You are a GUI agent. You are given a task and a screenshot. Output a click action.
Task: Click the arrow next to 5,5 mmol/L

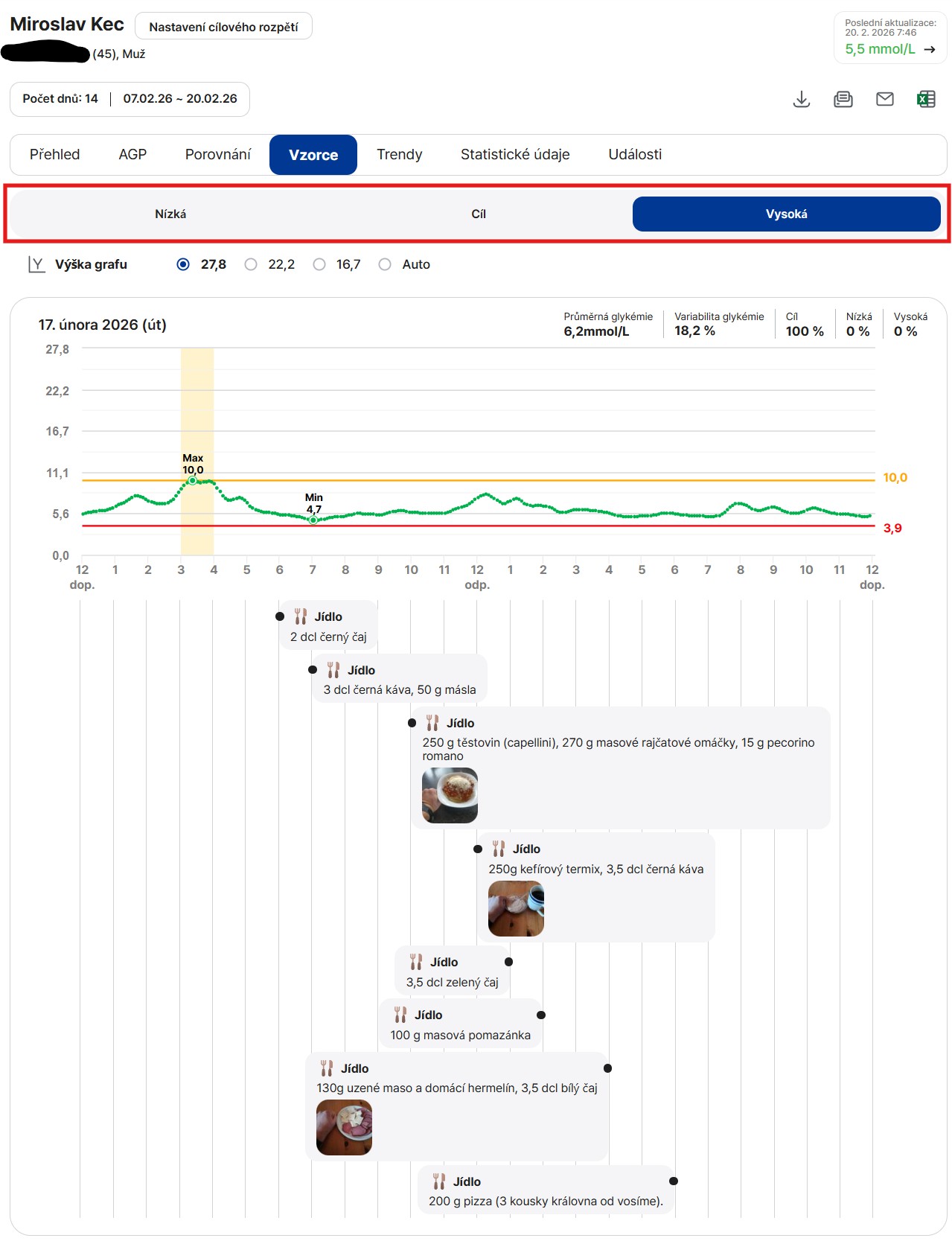[929, 49]
